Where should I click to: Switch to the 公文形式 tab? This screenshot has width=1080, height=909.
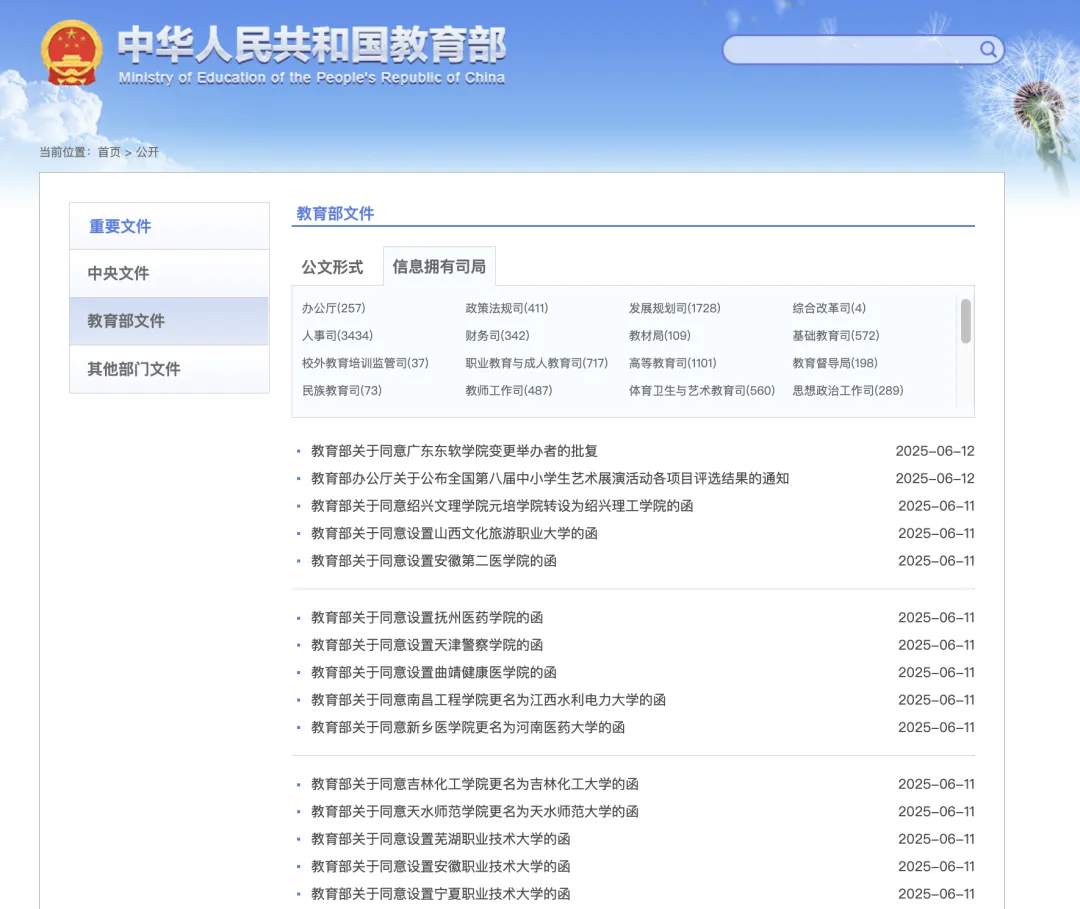pyautogui.click(x=332, y=267)
